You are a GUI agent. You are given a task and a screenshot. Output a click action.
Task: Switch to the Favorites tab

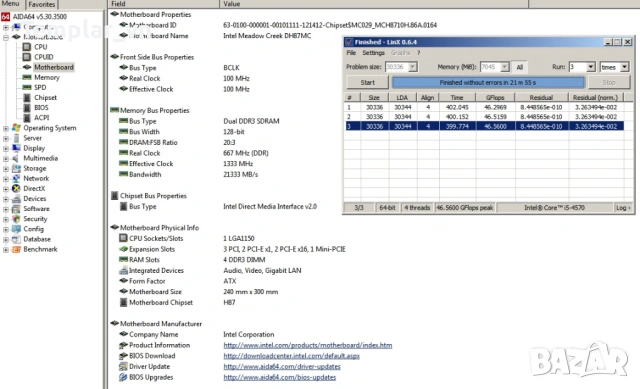(x=42, y=4)
